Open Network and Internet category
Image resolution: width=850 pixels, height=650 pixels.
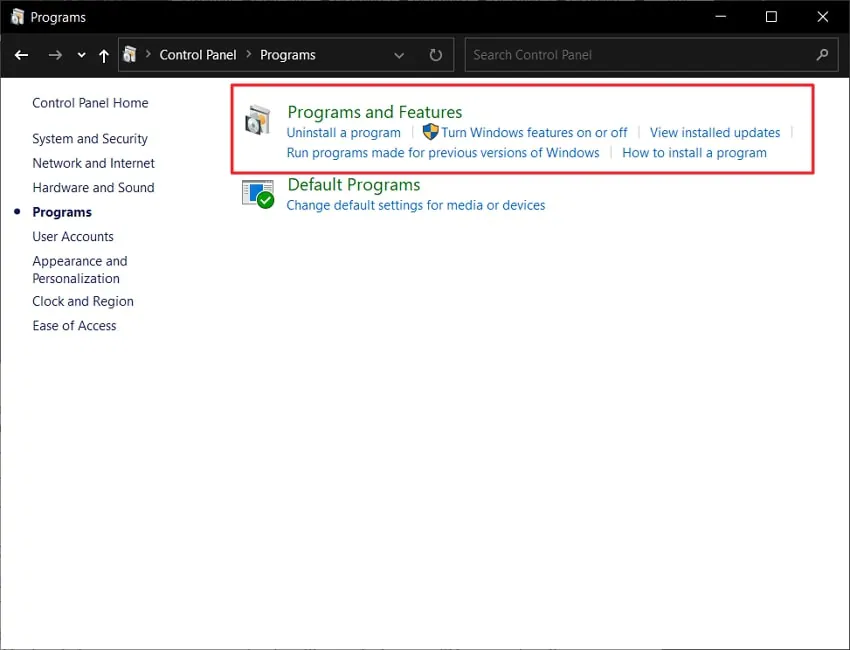click(x=93, y=163)
